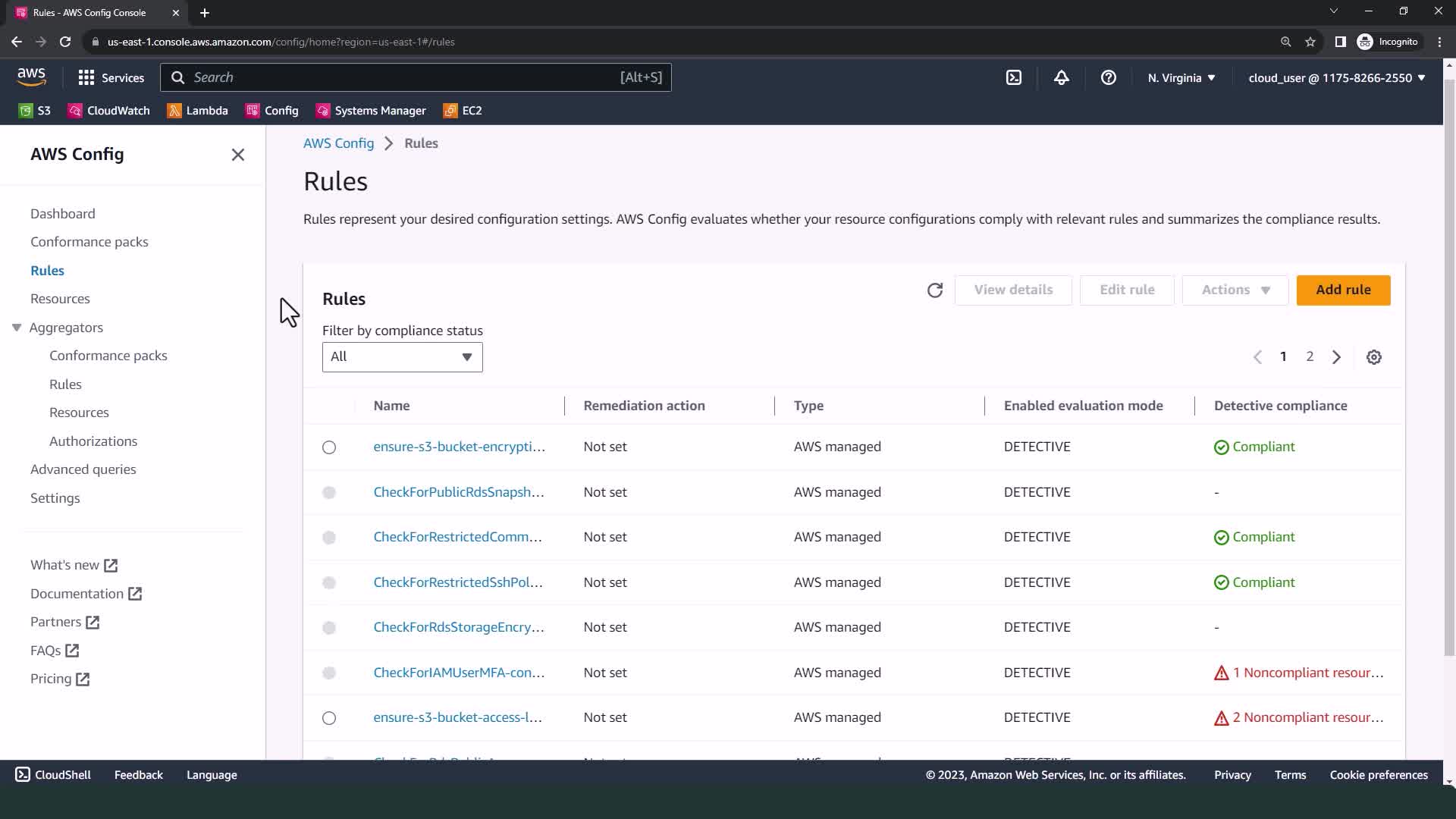
Task: Open the Dashboard sidebar item
Action: [x=63, y=214]
